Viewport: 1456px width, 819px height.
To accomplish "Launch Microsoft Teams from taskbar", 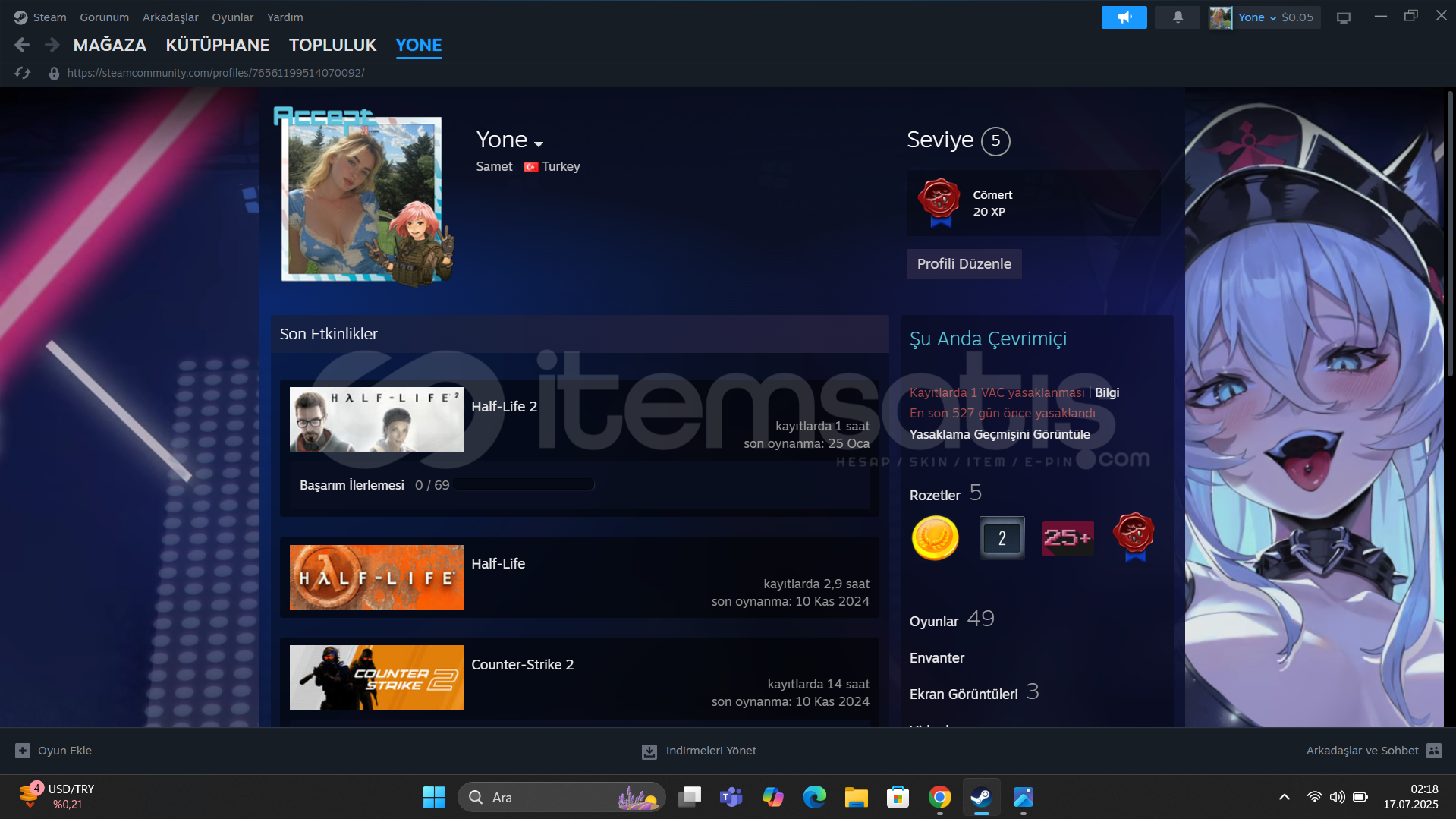I will tap(731, 798).
